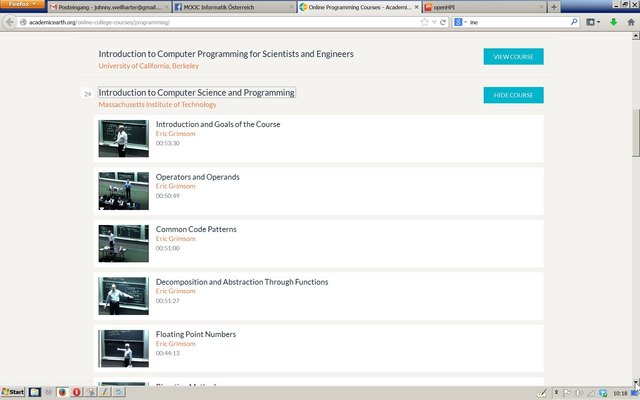Open the Floating Point Numbers lecture
This screenshot has width=640, height=400.
(196, 334)
